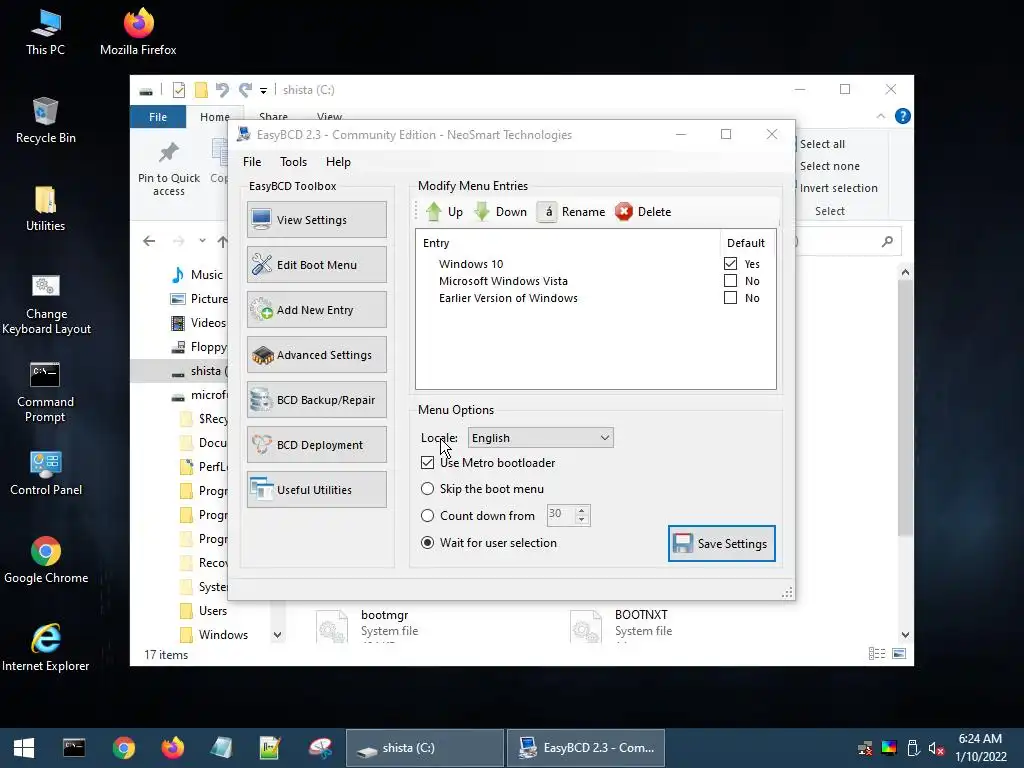Switch to View tab in Explorer
The height and width of the screenshot is (768, 1024).
329,116
